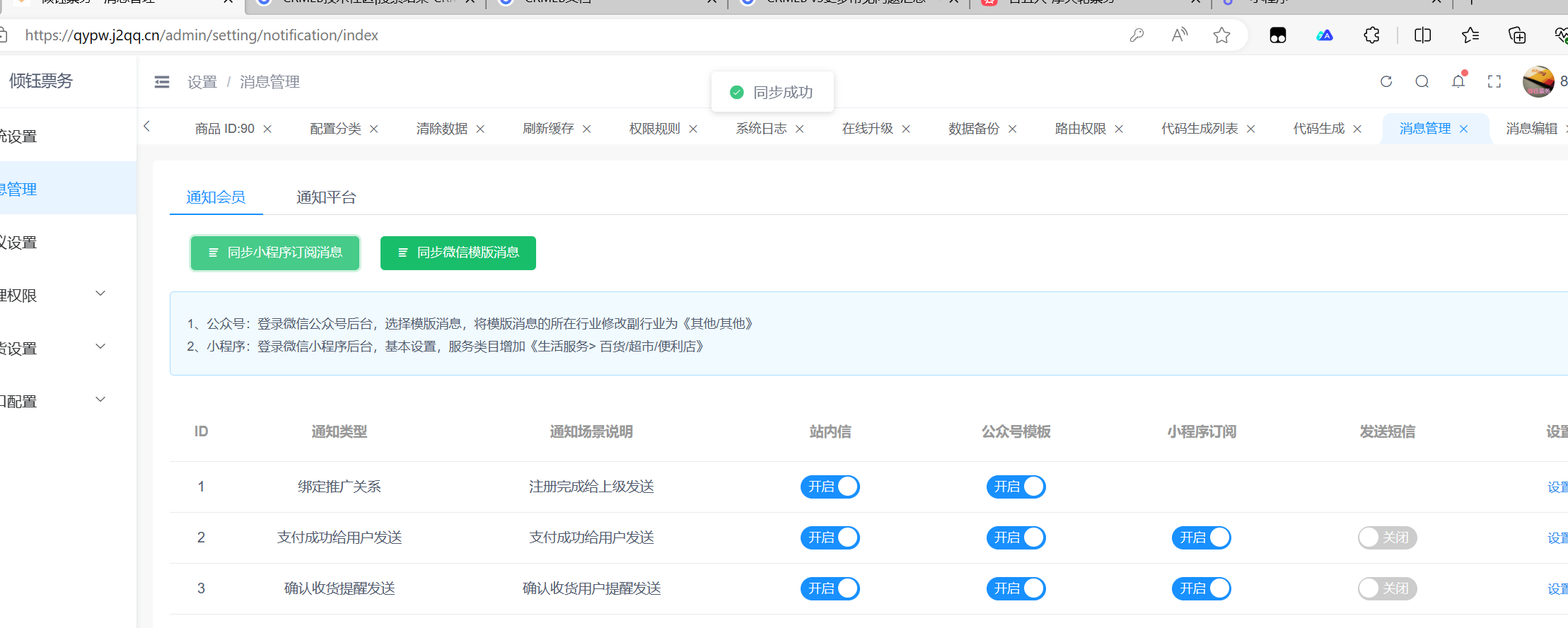Close the 代码生成列表 tab

pyautogui.click(x=1251, y=129)
